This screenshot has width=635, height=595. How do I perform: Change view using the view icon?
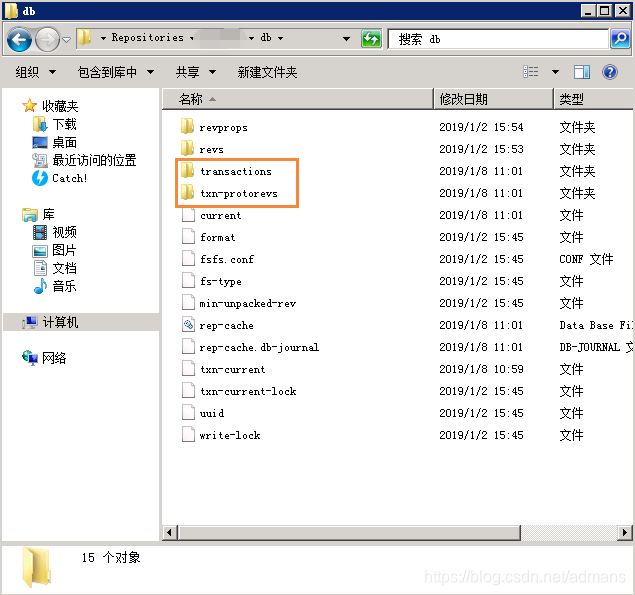point(531,72)
